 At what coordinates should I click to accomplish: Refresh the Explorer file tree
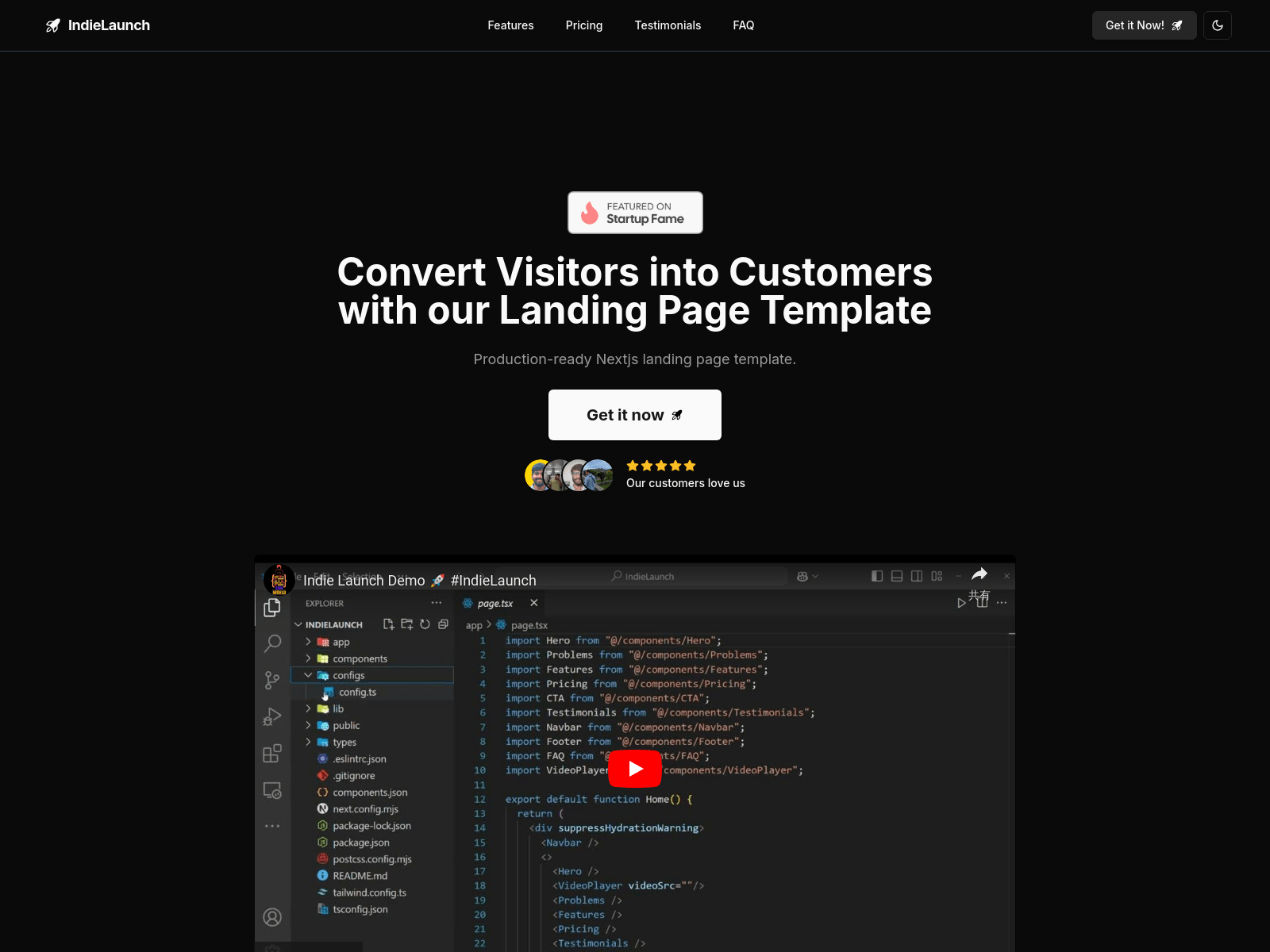point(425,624)
